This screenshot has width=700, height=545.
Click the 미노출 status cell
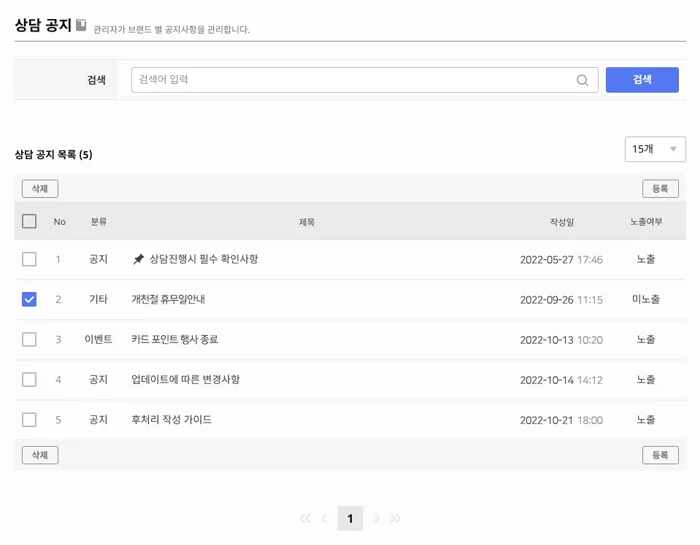click(x=646, y=300)
